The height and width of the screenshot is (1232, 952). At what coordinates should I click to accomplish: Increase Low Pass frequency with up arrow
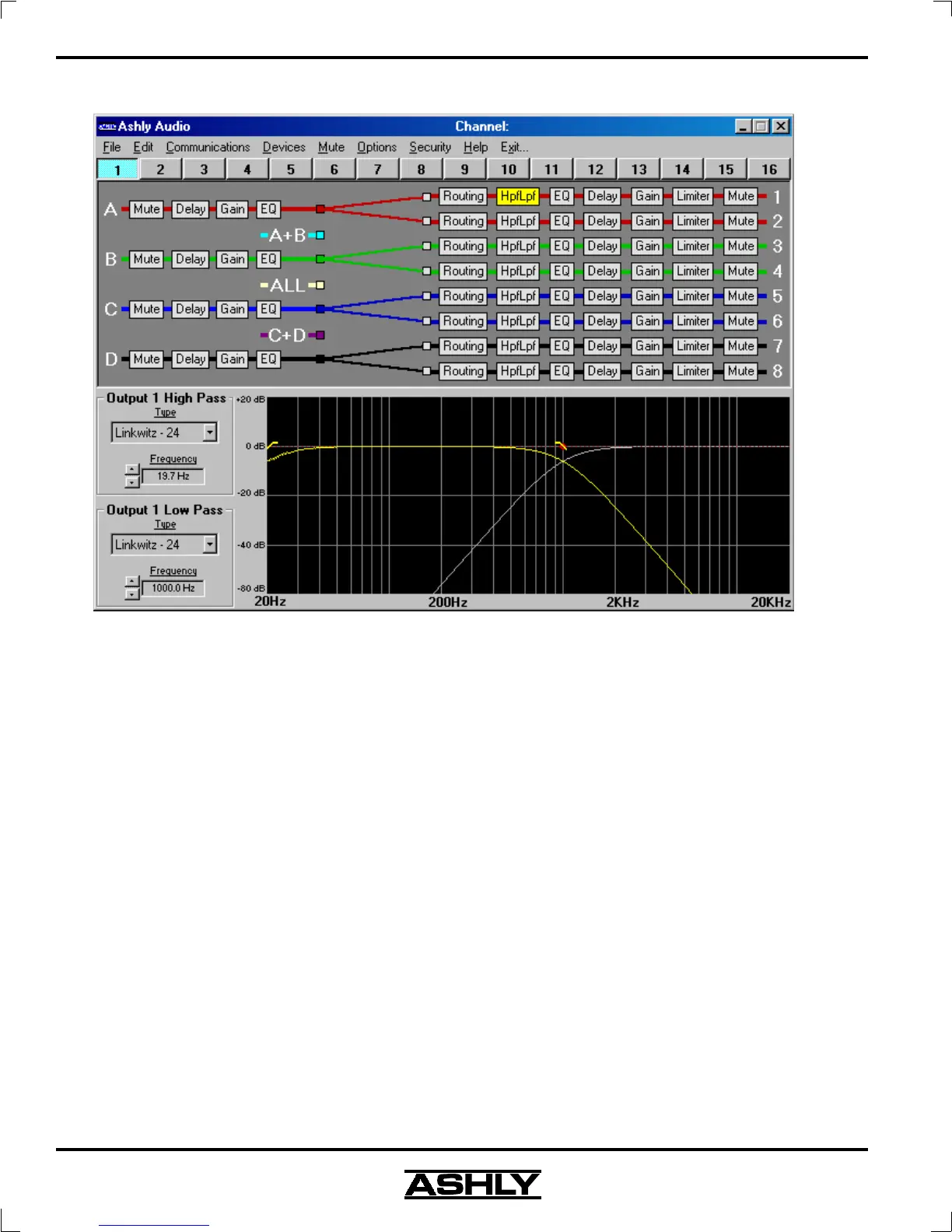pos(132,582)
